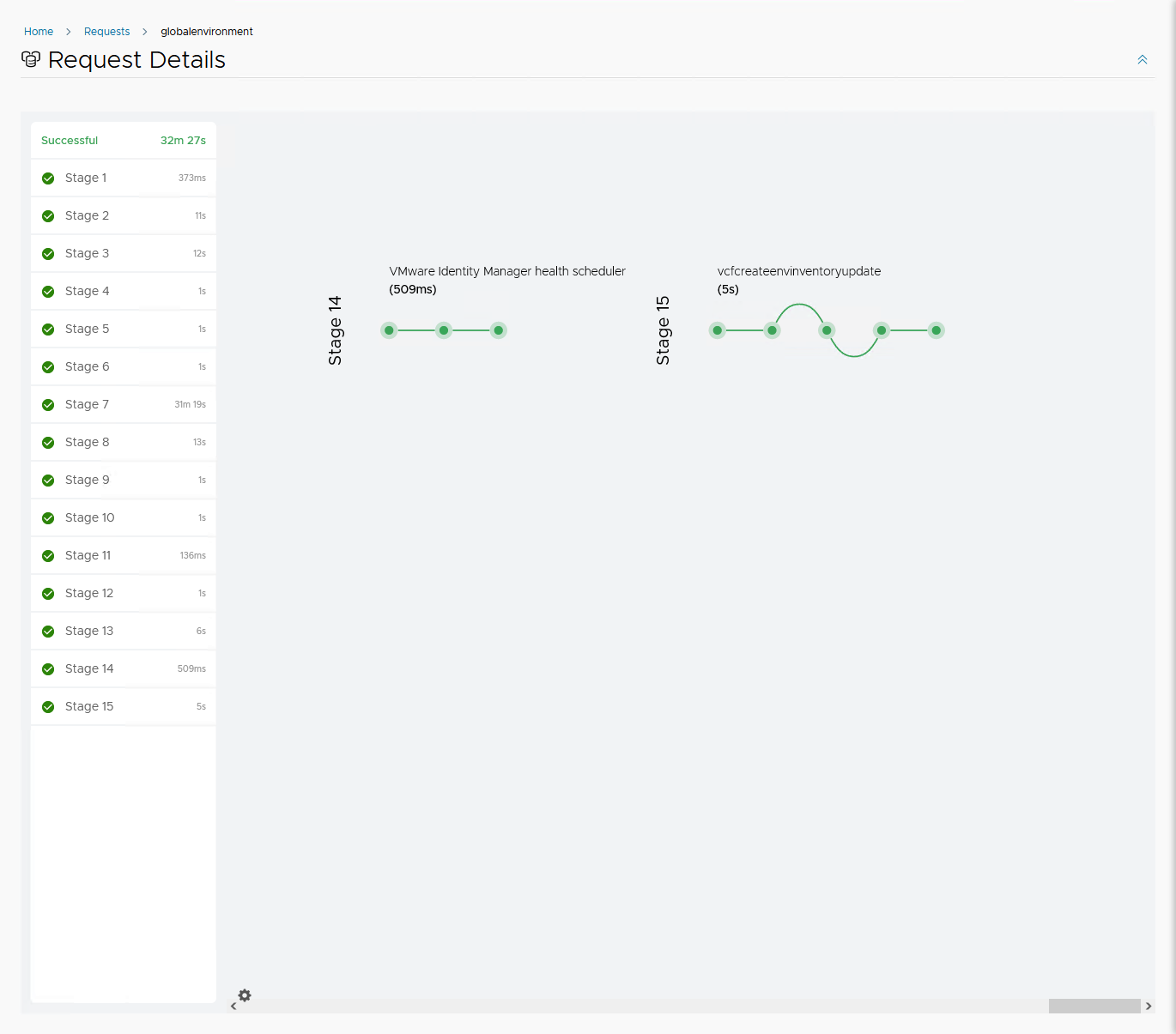Click the vcfcreateenvinventoryupdate task title
Viewport: 1176px width, 1034px height.
pyautogui.click(x=799, y=271)
